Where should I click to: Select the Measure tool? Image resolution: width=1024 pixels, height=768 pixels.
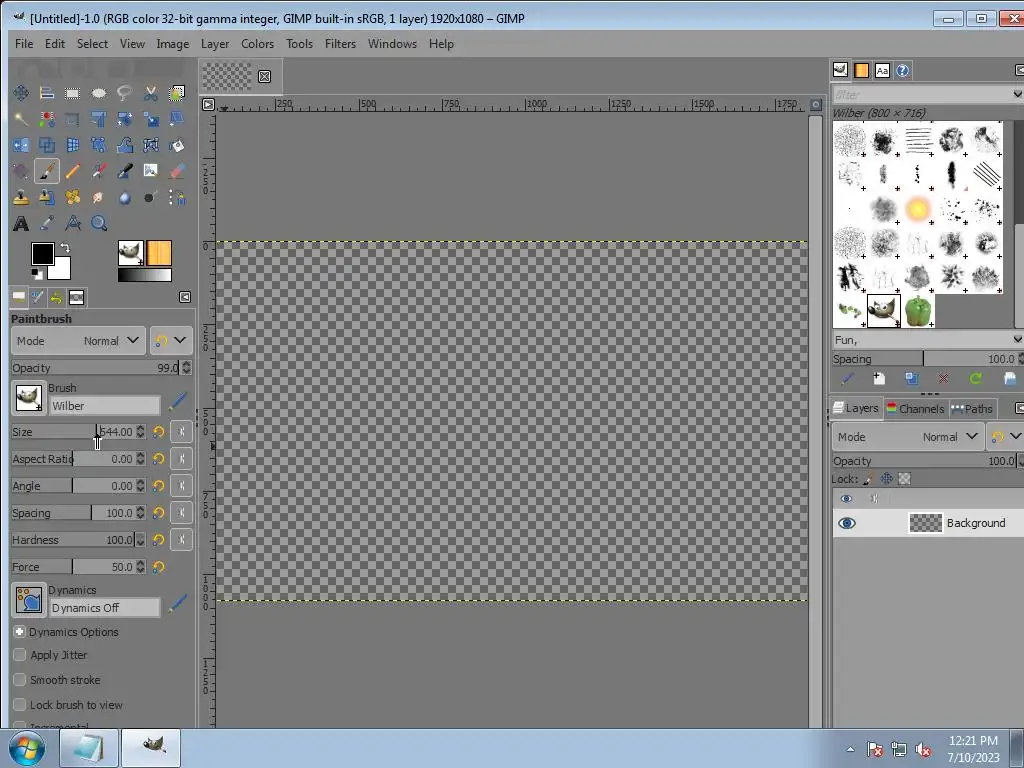72,223
